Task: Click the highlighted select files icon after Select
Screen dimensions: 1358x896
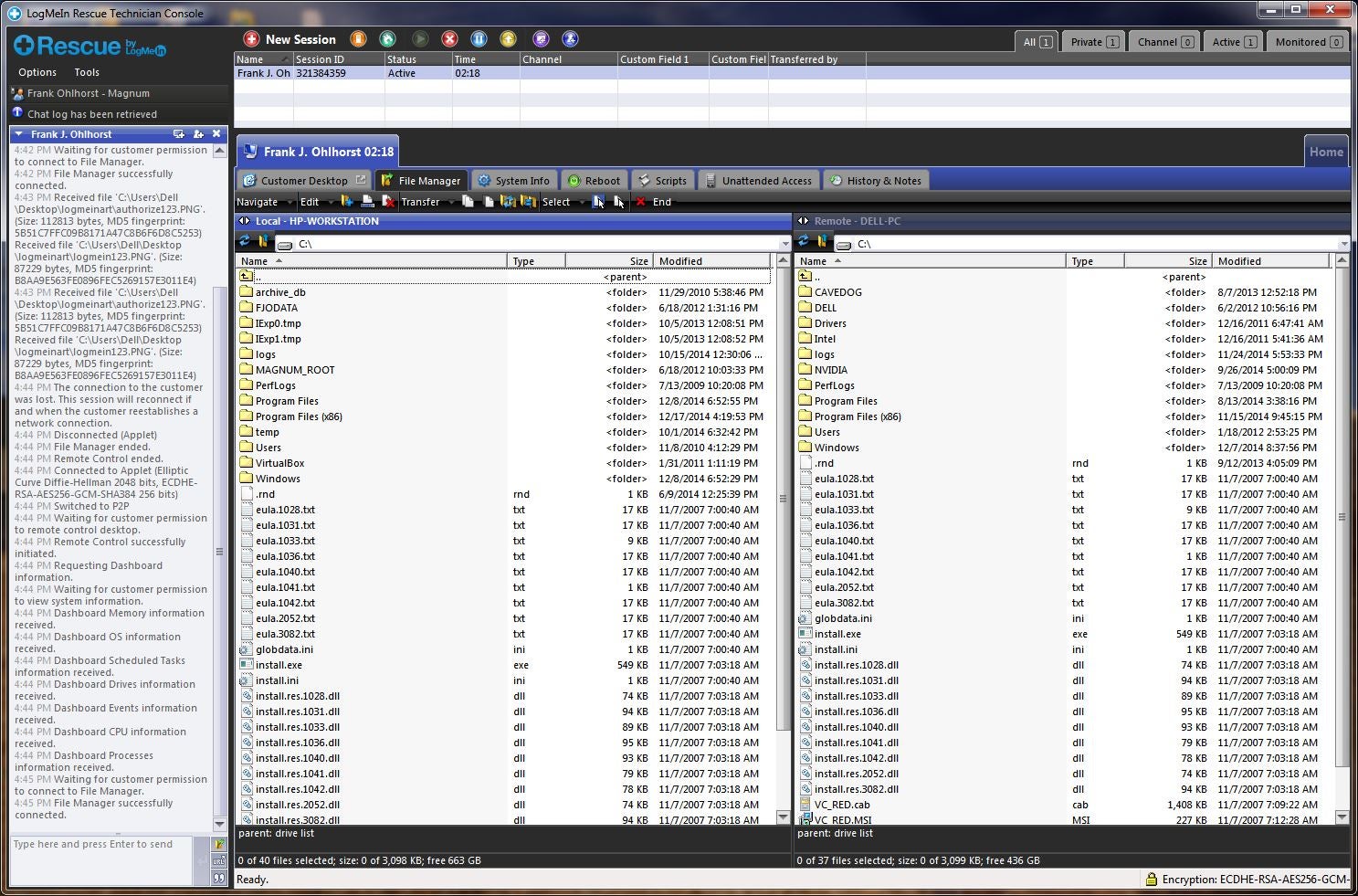Action: 598,202
